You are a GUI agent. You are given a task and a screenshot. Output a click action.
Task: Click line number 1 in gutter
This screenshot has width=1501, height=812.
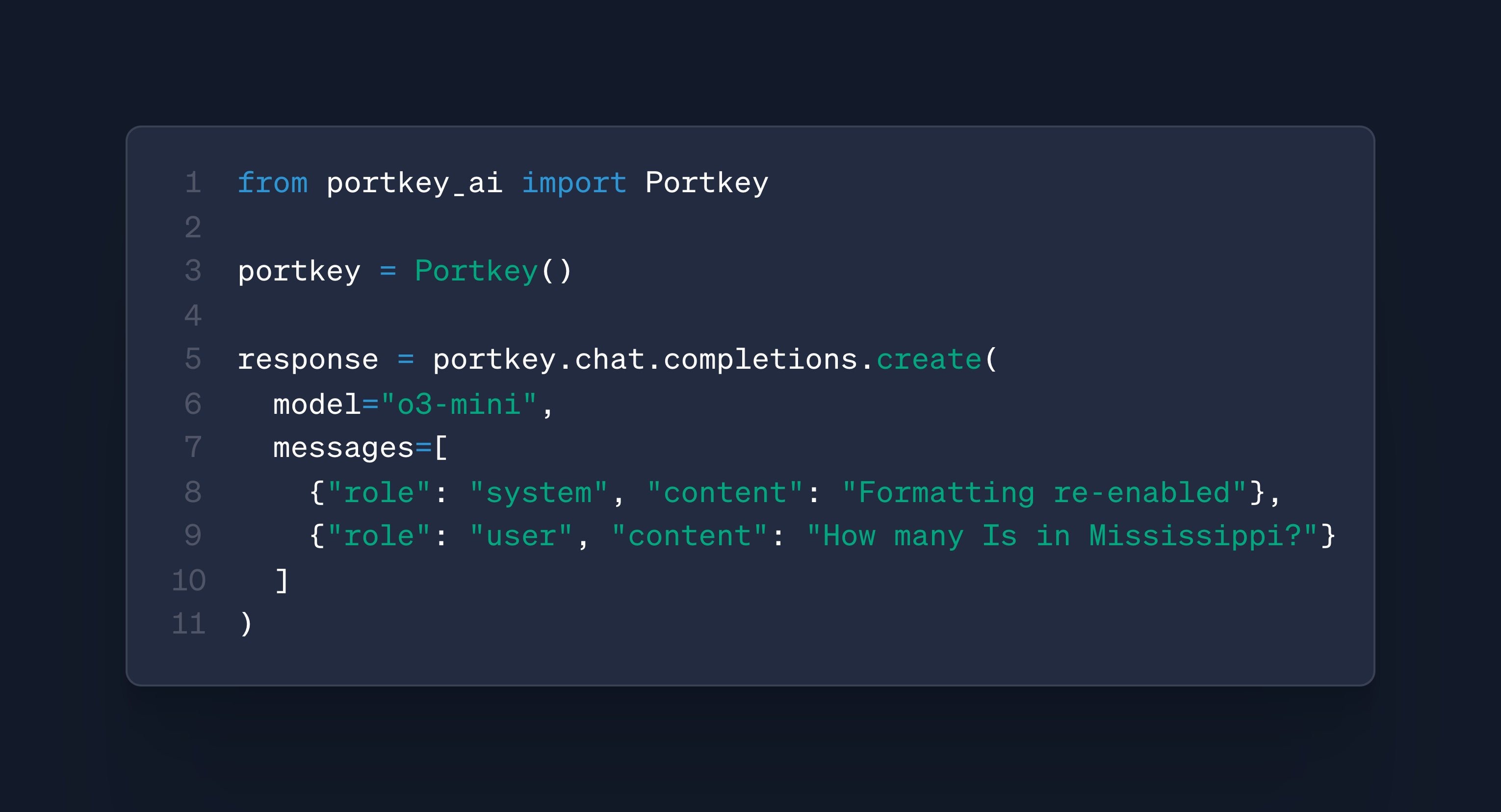(193, 183)
